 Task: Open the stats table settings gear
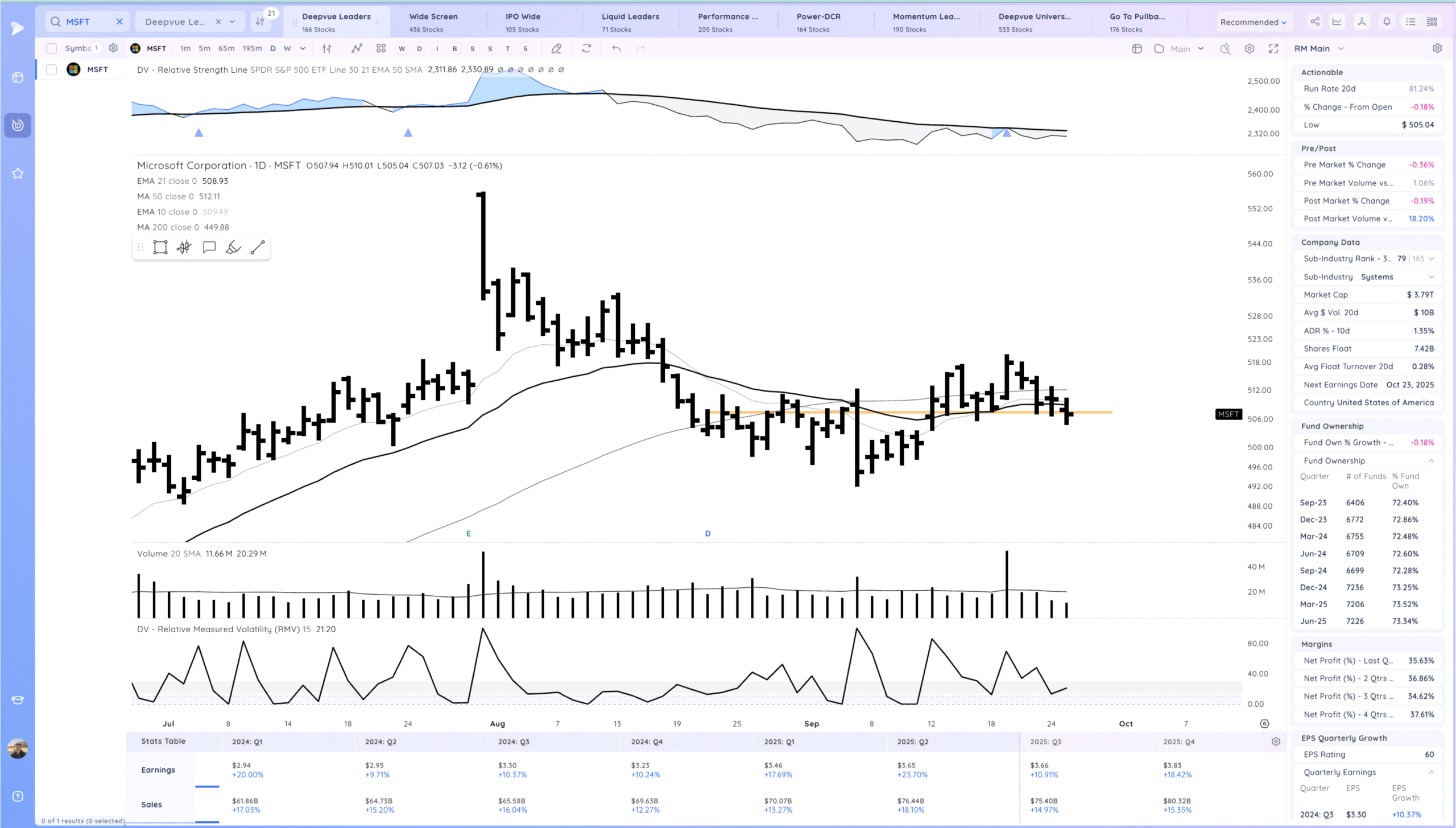[x=1276, y=742]
